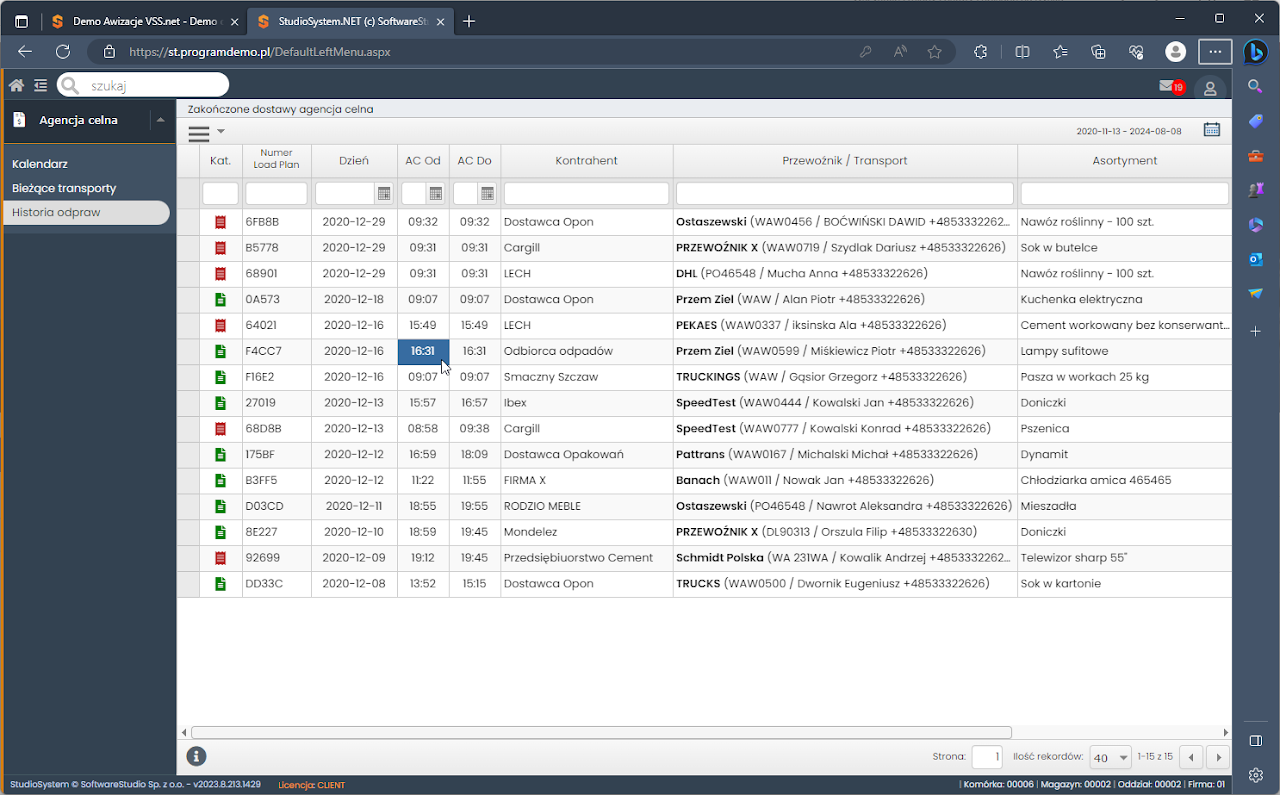Sort by the Kontrahent column header
Viewport: 1280px width, 795px height.
click(586, 161)
